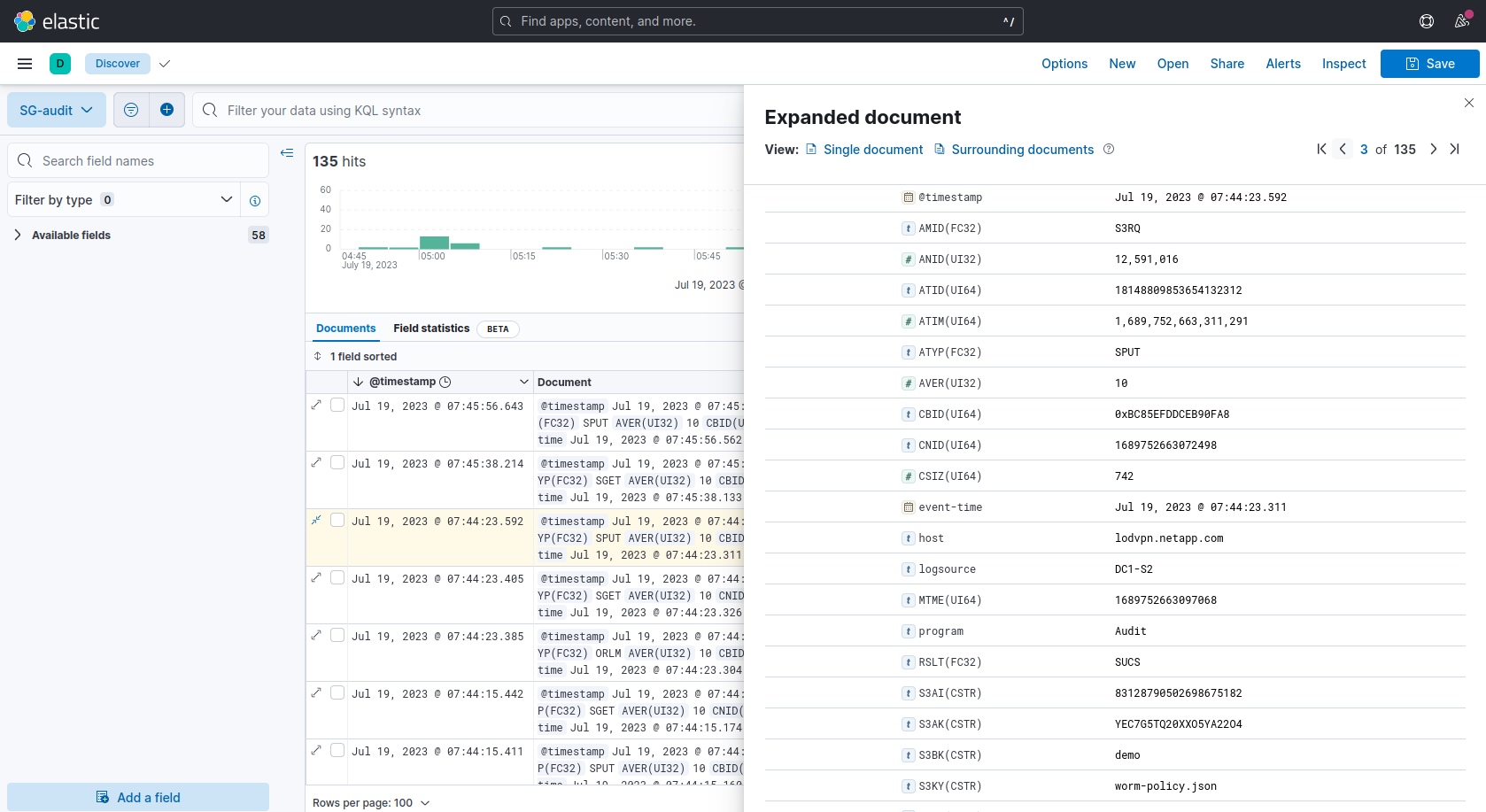Viewport: 1486px width, 812px height.
Task: Change Rows per page setting
Action: [371, 802]
